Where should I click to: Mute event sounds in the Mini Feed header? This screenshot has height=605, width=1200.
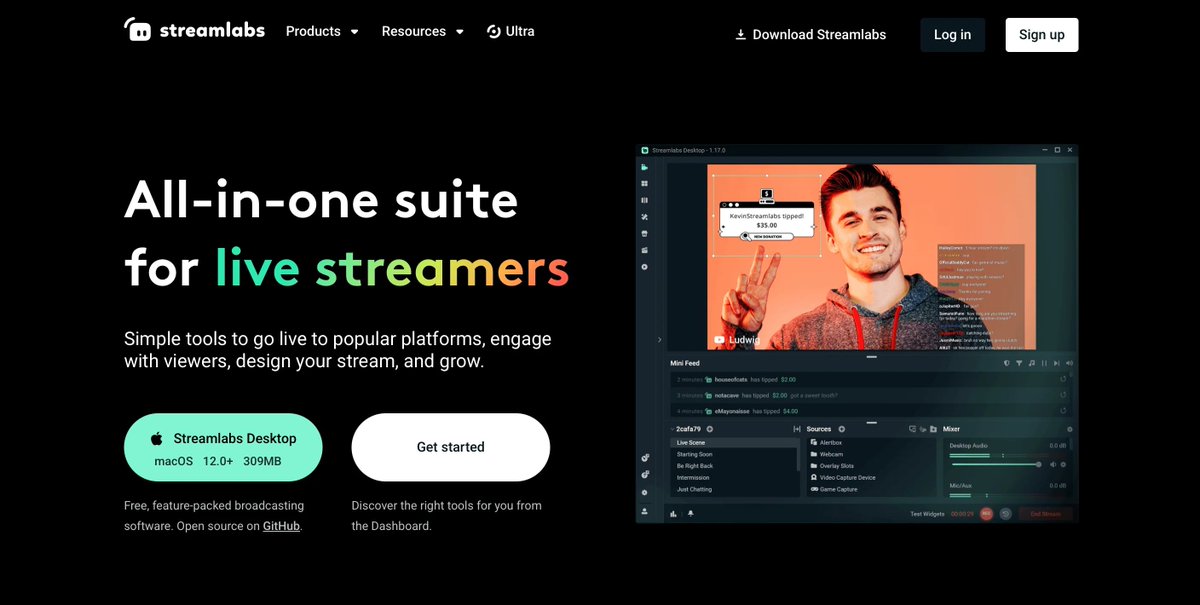click(x=1069, y=363)
